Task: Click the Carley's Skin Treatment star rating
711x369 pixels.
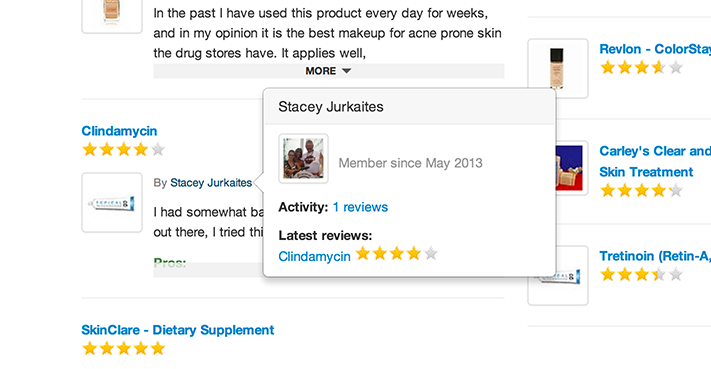Action: [x=641, y=190]
